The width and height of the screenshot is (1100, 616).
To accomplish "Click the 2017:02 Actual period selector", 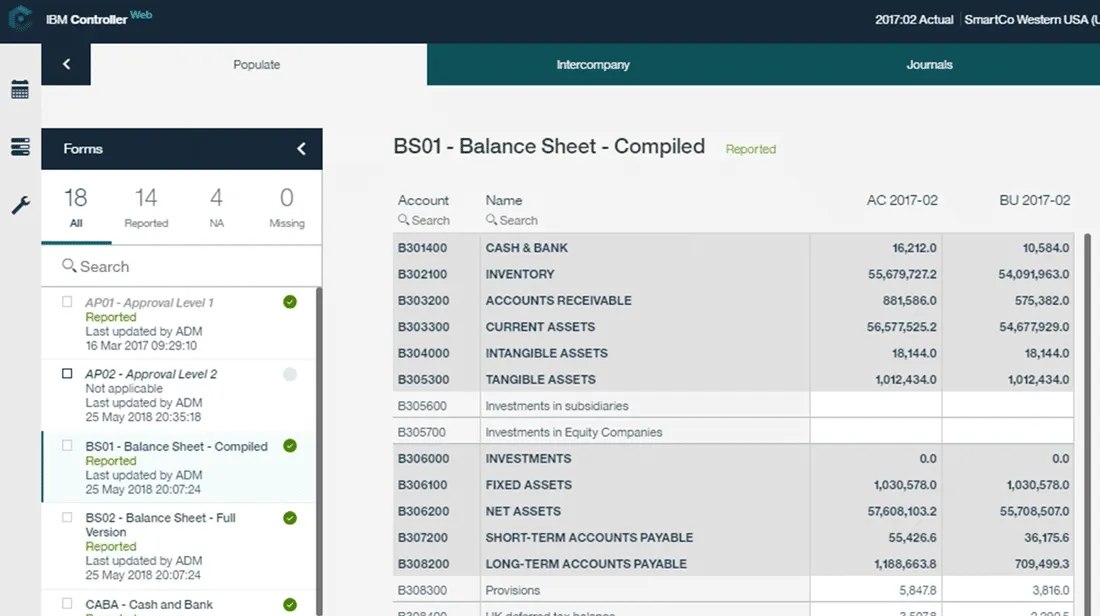I will (x=913, y=20).
